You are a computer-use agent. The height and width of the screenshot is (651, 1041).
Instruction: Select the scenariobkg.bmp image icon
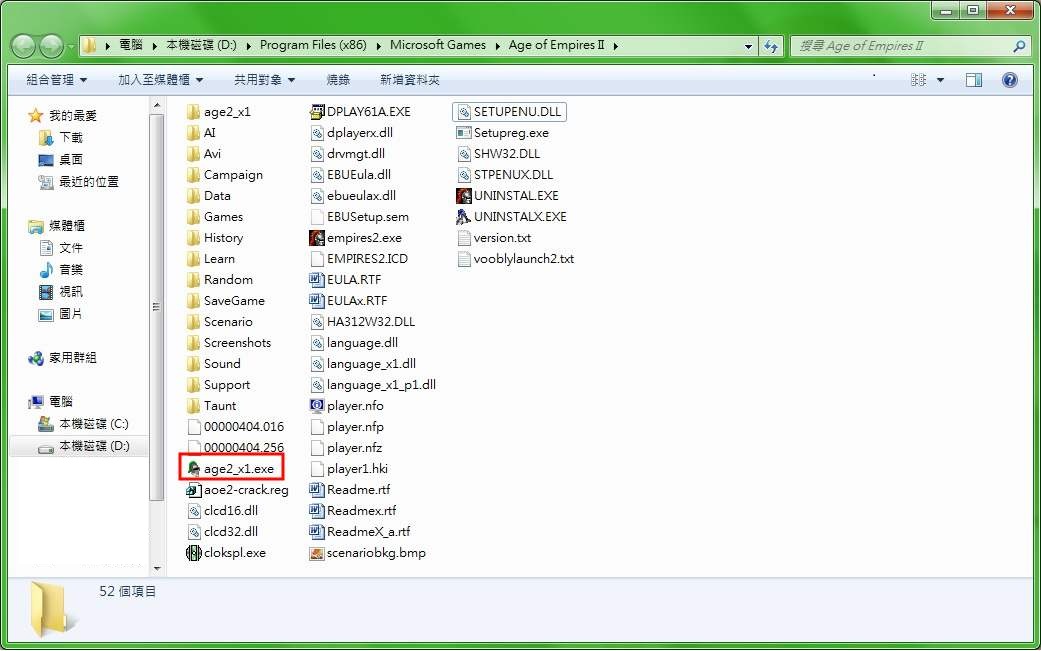pos(317,553)
